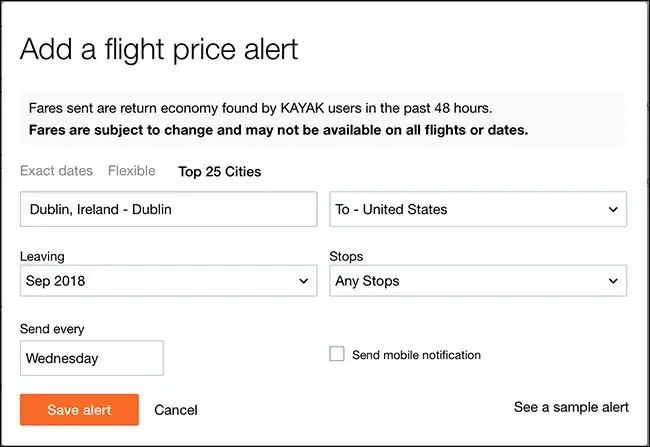Click the chevron arrow on destination dropdown
The width and height of the screenshot is (650, 447).
pos(612,210)
